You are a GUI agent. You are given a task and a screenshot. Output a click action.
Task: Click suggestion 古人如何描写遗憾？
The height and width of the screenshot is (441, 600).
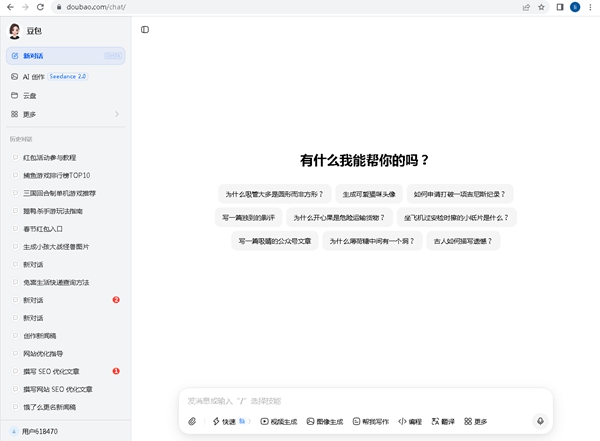462,241
